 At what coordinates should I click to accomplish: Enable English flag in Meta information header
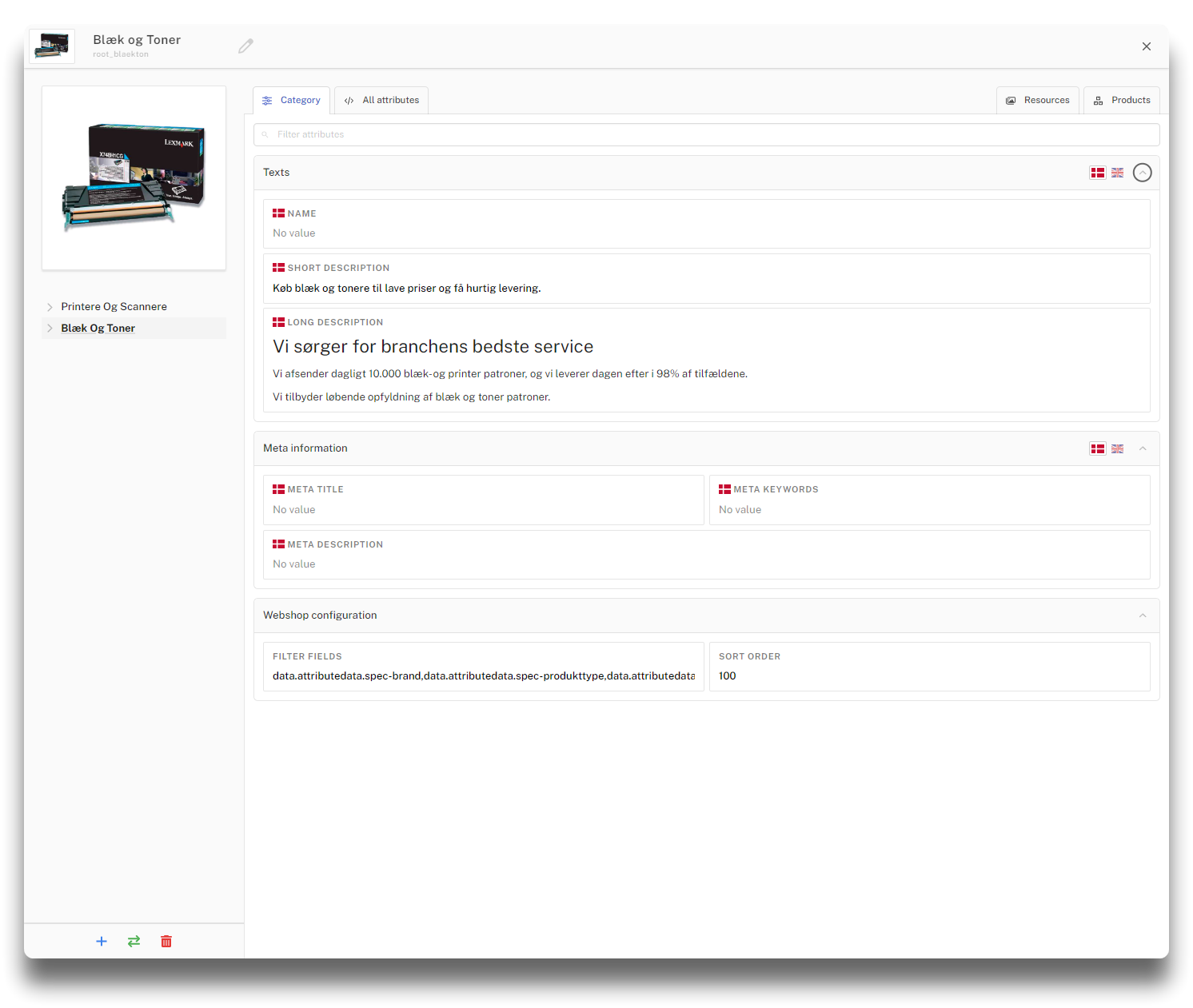click(1118, 449)
